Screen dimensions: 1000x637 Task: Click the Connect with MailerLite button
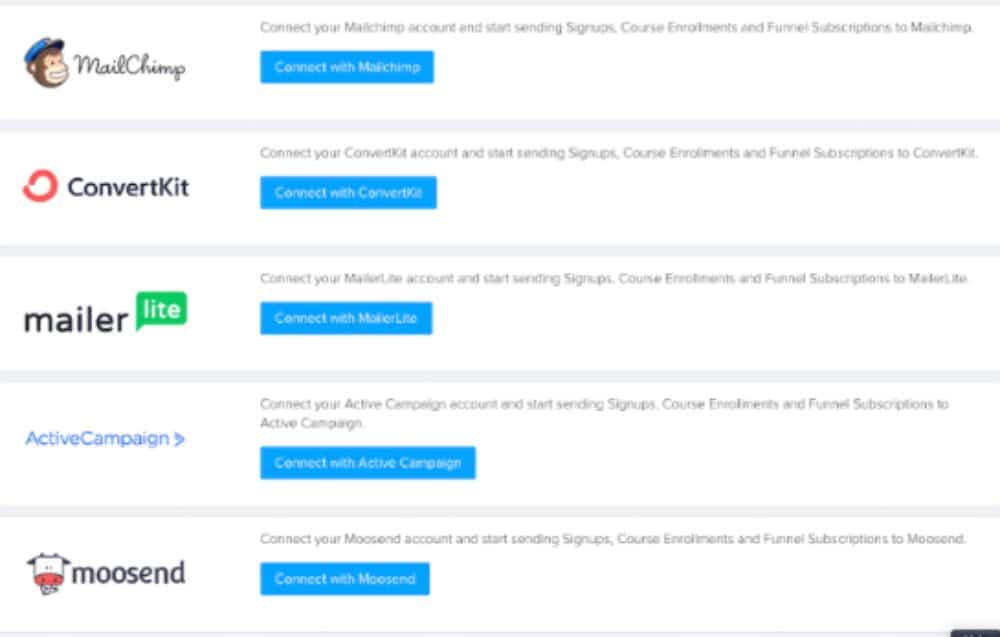pos(346,318)
